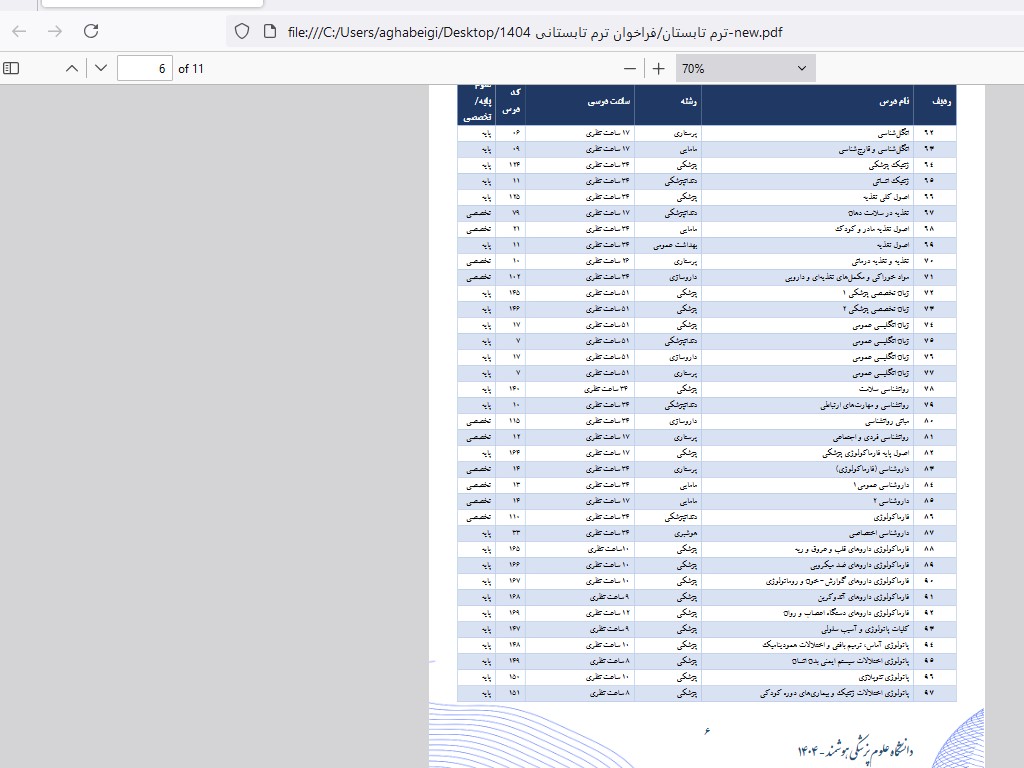The width and height of the screenshot is (1024, 768).
Task: Select 'زبان انگلیسی عمومی' in row ۷۷
Action: point(881,373)
